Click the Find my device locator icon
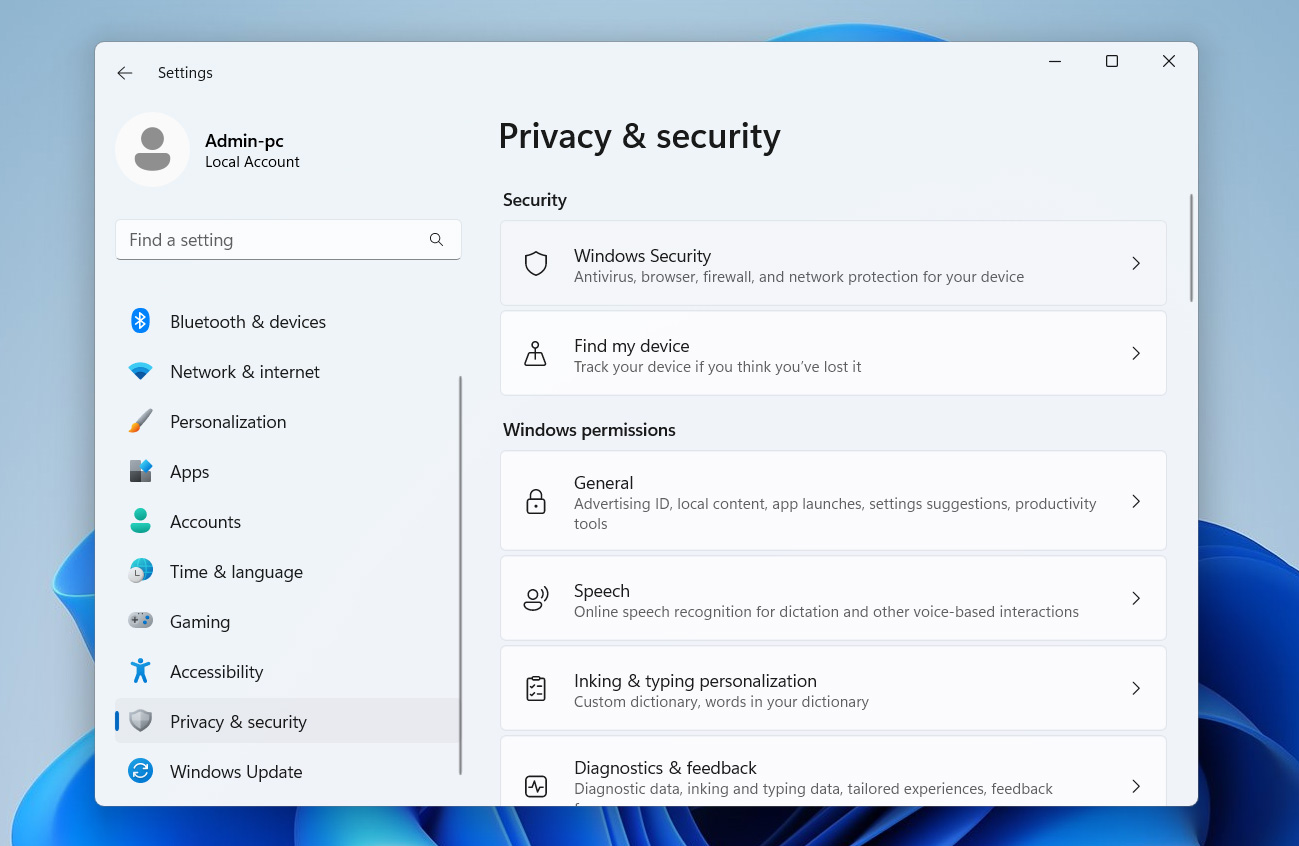 click(x=536, y=353)
